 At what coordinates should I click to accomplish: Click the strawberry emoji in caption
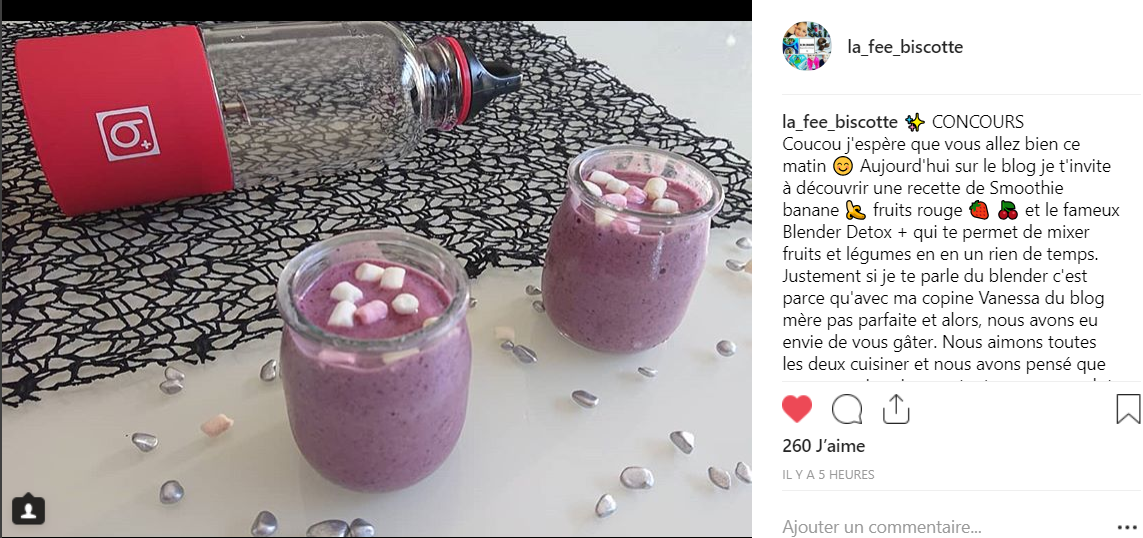point(979,211)
